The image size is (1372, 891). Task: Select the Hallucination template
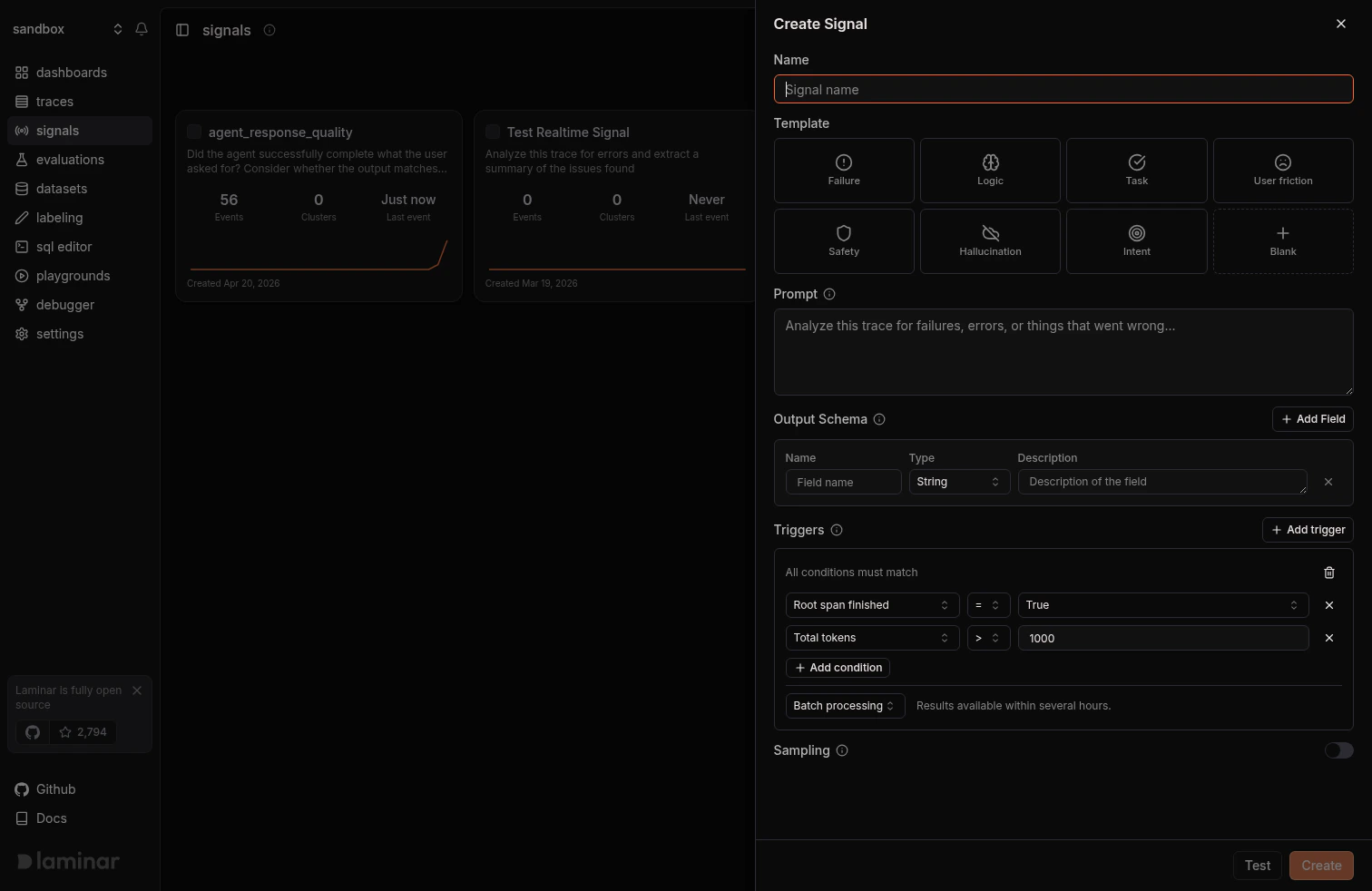pos(990,241)
